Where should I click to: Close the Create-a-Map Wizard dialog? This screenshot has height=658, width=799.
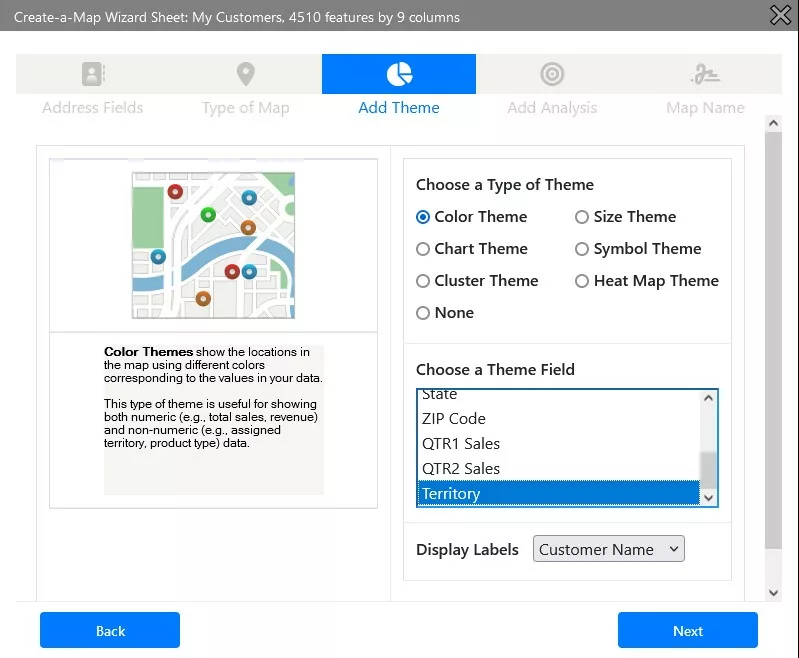coord(779,15)
